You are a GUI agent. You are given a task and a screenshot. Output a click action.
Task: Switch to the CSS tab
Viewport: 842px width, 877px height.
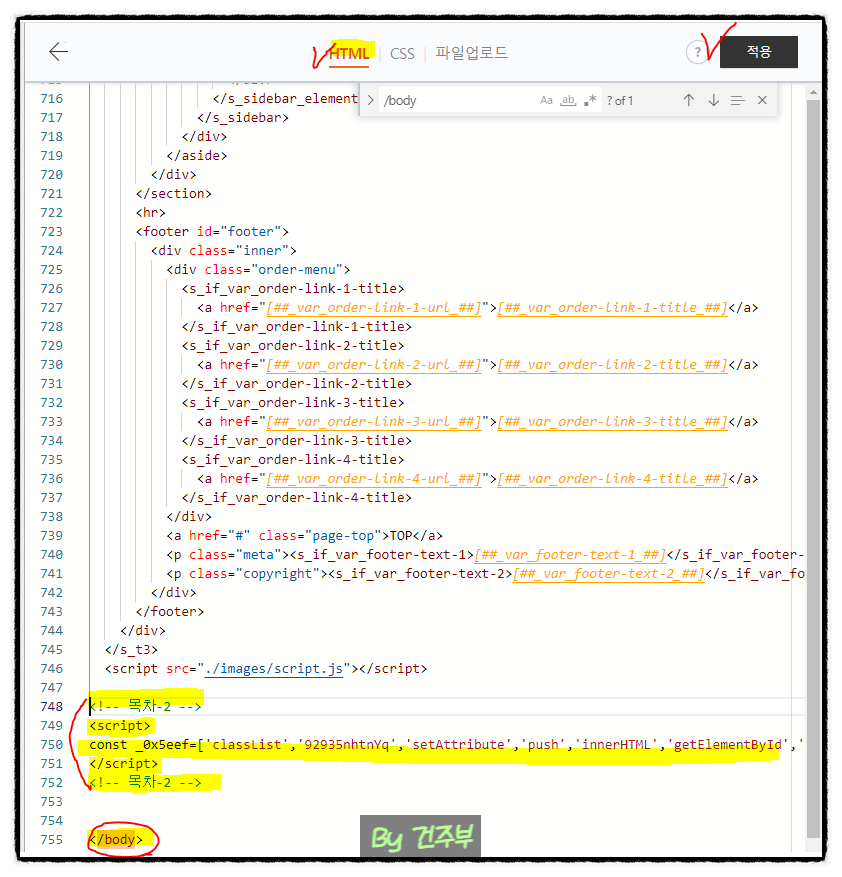coord(402,54)
